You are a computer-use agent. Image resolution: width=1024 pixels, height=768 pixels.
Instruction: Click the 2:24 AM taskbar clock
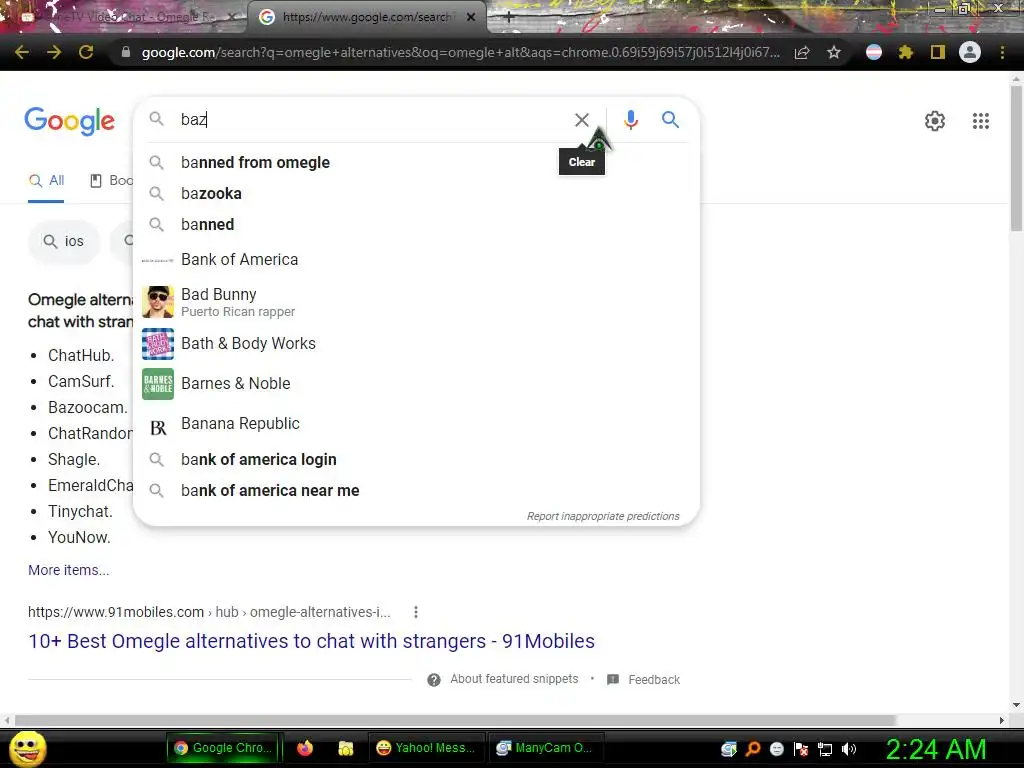(x=935, y=749)
